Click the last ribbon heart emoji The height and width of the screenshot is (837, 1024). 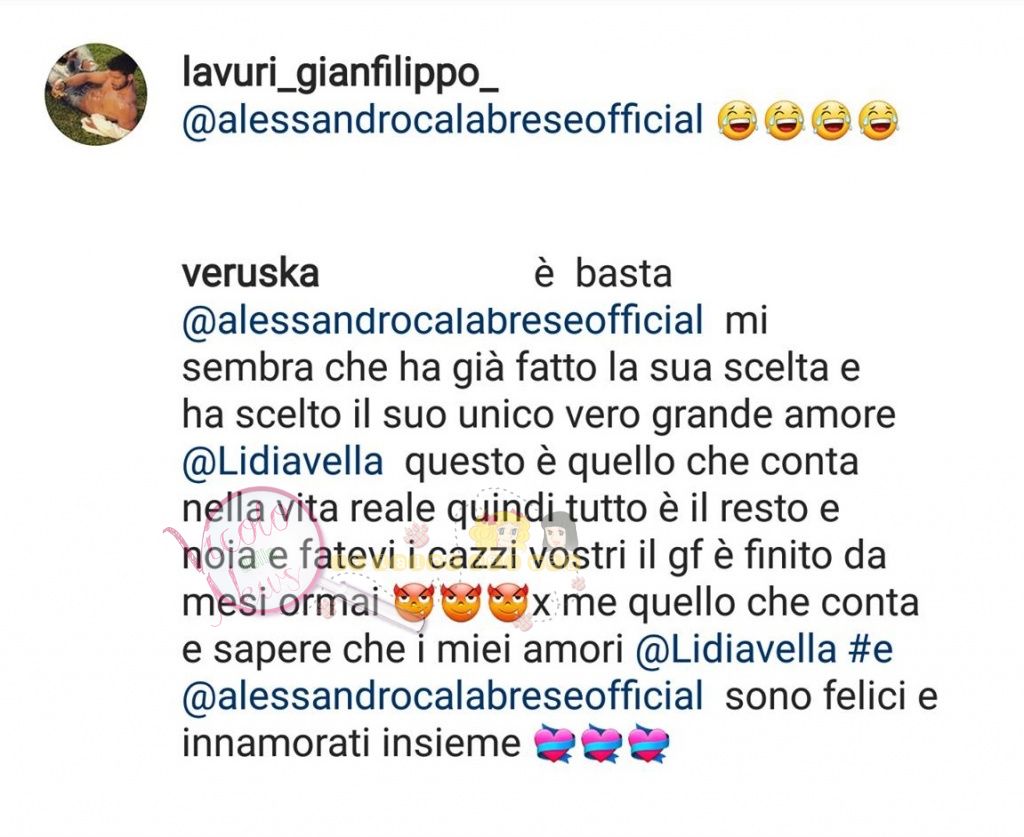pyautogui.click(x=648, y=744)
